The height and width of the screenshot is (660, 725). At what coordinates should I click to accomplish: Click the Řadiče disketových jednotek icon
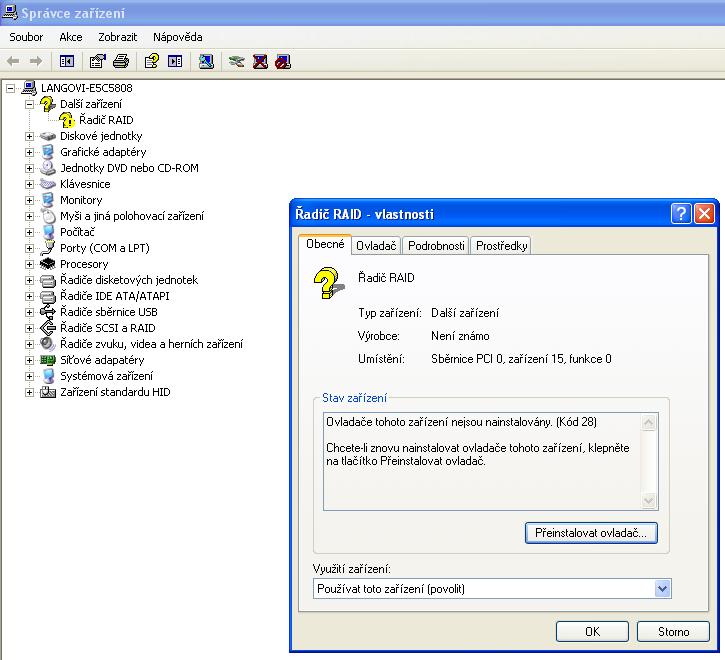click(x=48, y=280)
